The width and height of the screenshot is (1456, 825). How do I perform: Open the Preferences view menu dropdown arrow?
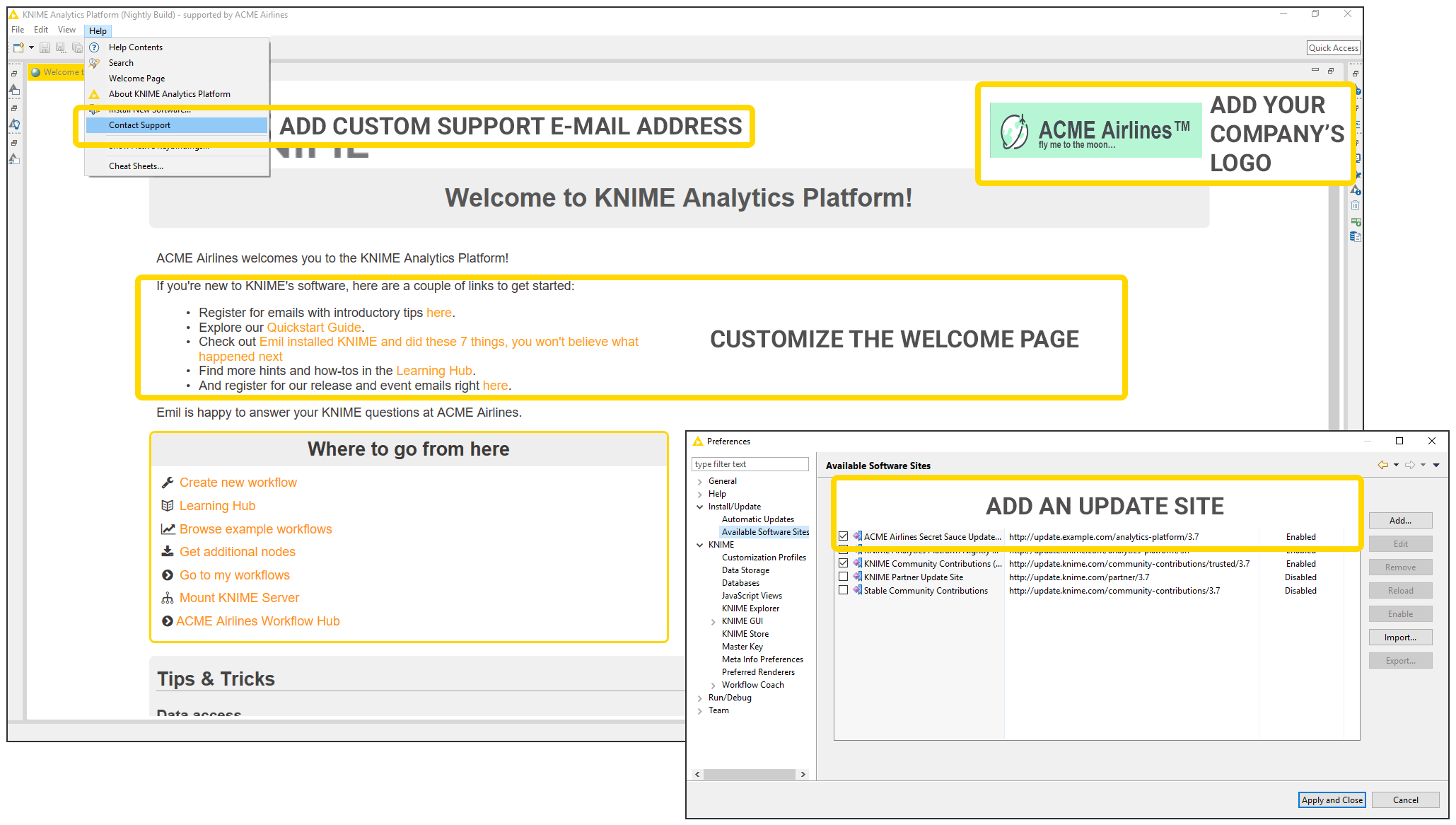tap(1436, 465)
